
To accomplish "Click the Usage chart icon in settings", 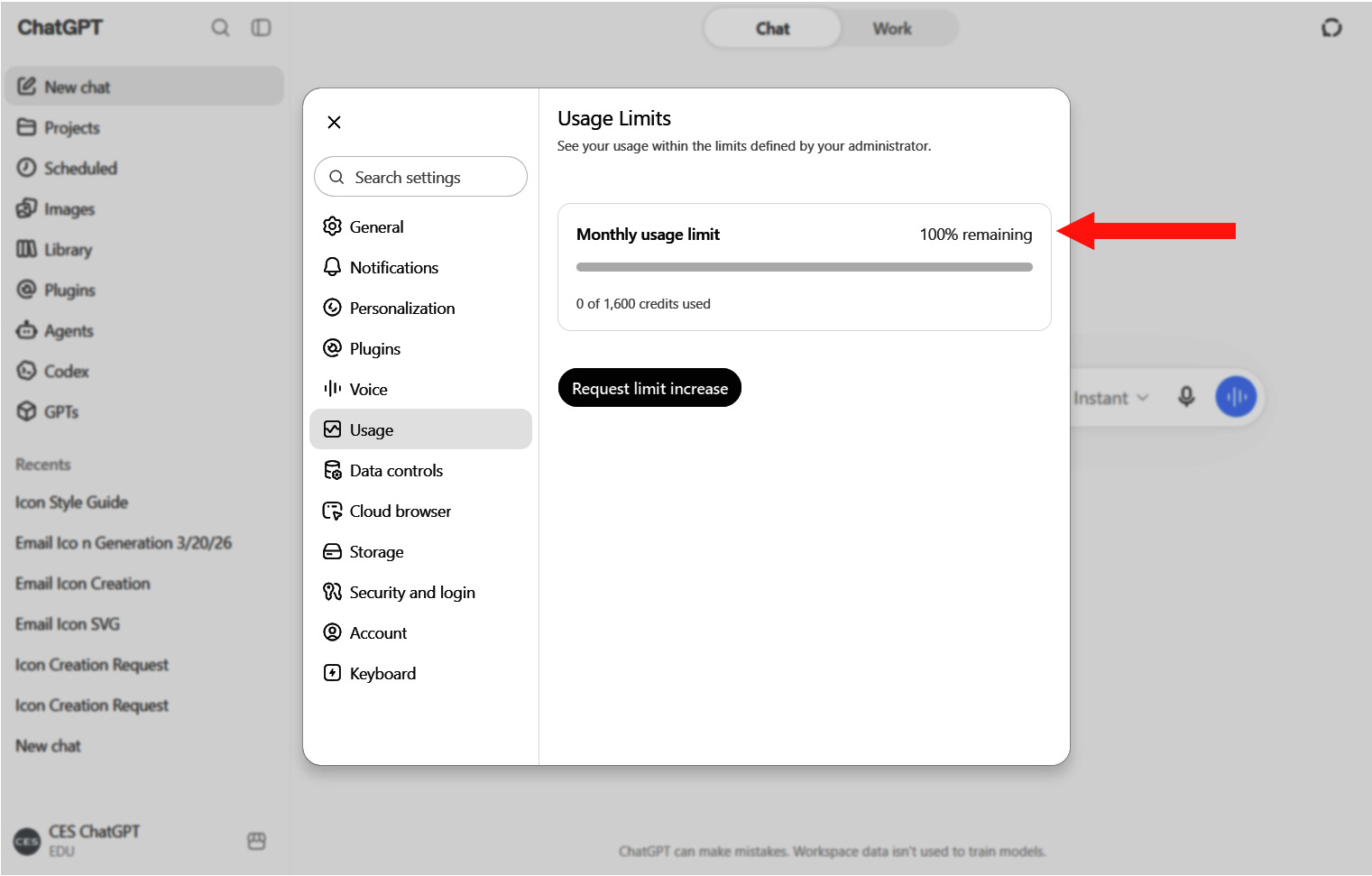I will (x=332, y=429).
